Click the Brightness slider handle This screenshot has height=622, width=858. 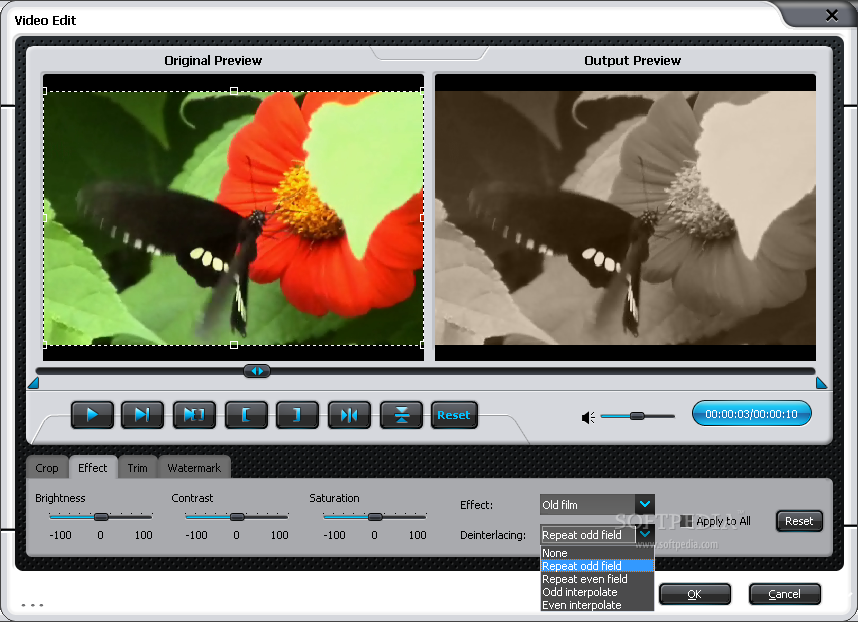point(101,516)
